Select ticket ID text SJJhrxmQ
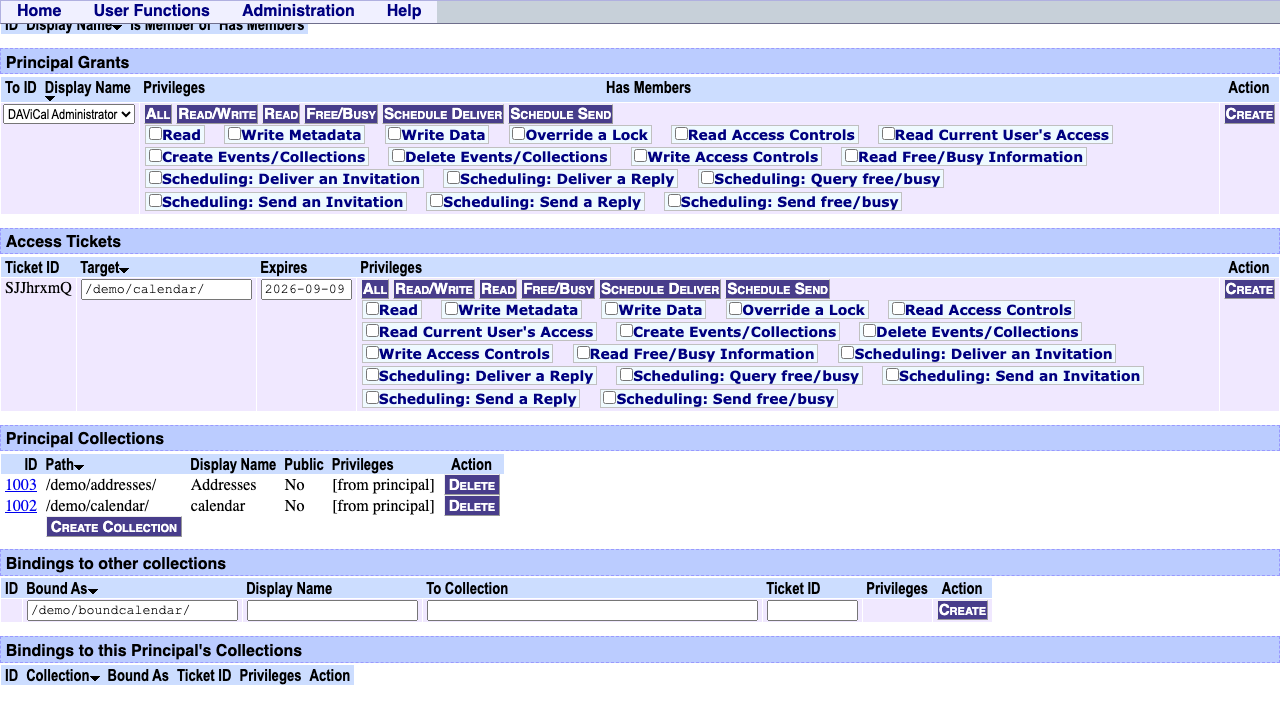Screen dimensions: 1280x720 [38, 288]
